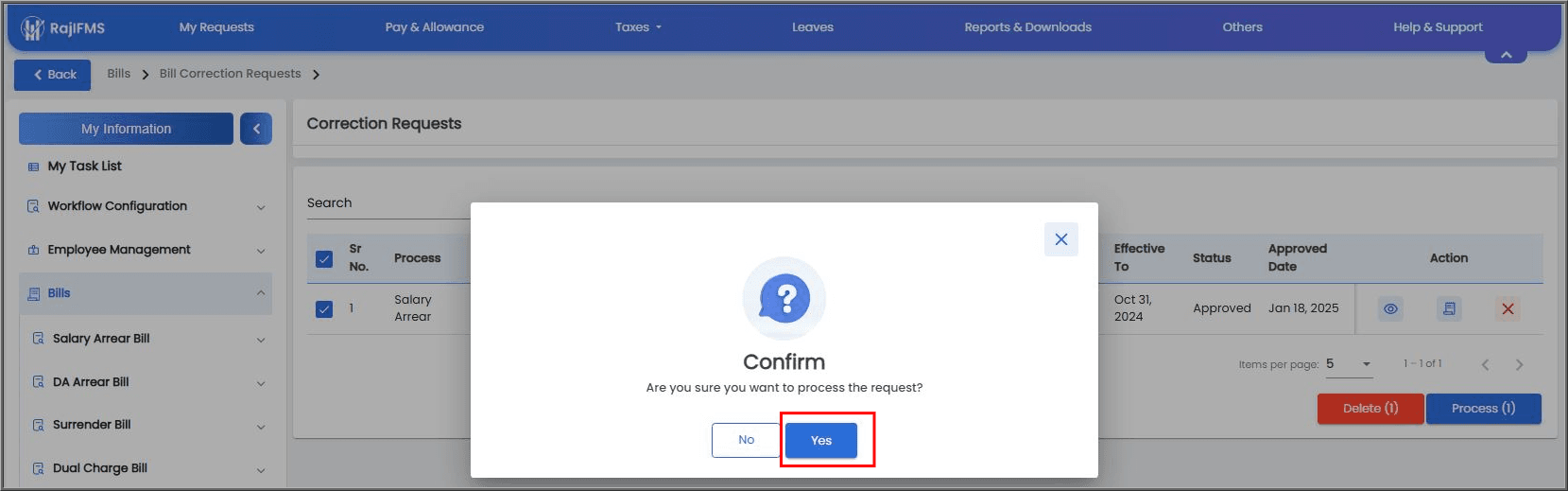This screenshot has width=1568, height=491.
Task: Click the DA Arrear Bill icon
Action: pyautogui.click(x=39, y=382)
